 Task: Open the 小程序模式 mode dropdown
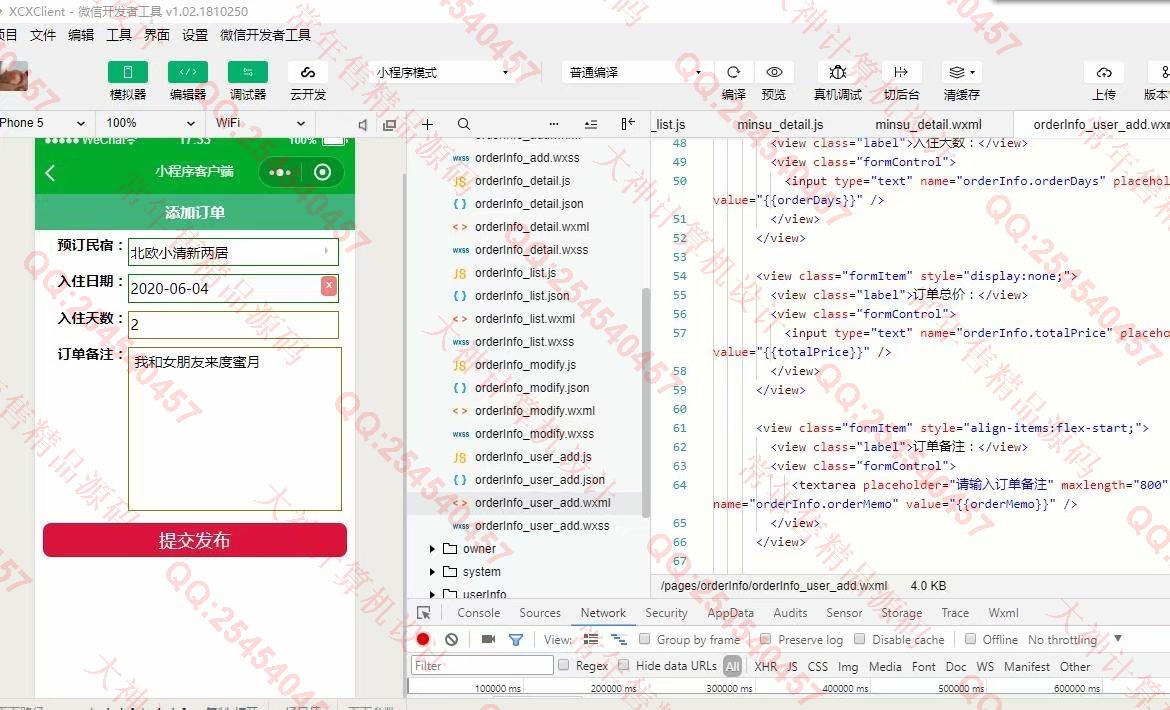pyautogui.click(x=441, y=73)
